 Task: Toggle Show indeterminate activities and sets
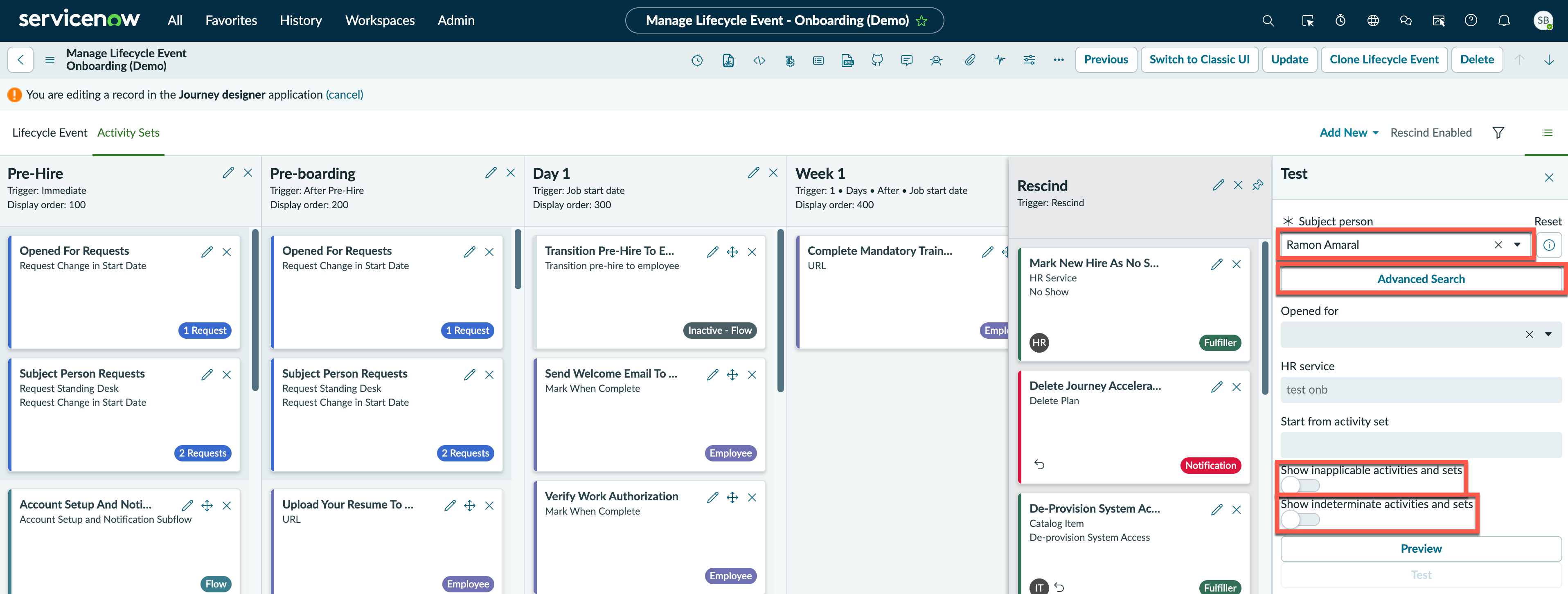(x=1300, y=519)
